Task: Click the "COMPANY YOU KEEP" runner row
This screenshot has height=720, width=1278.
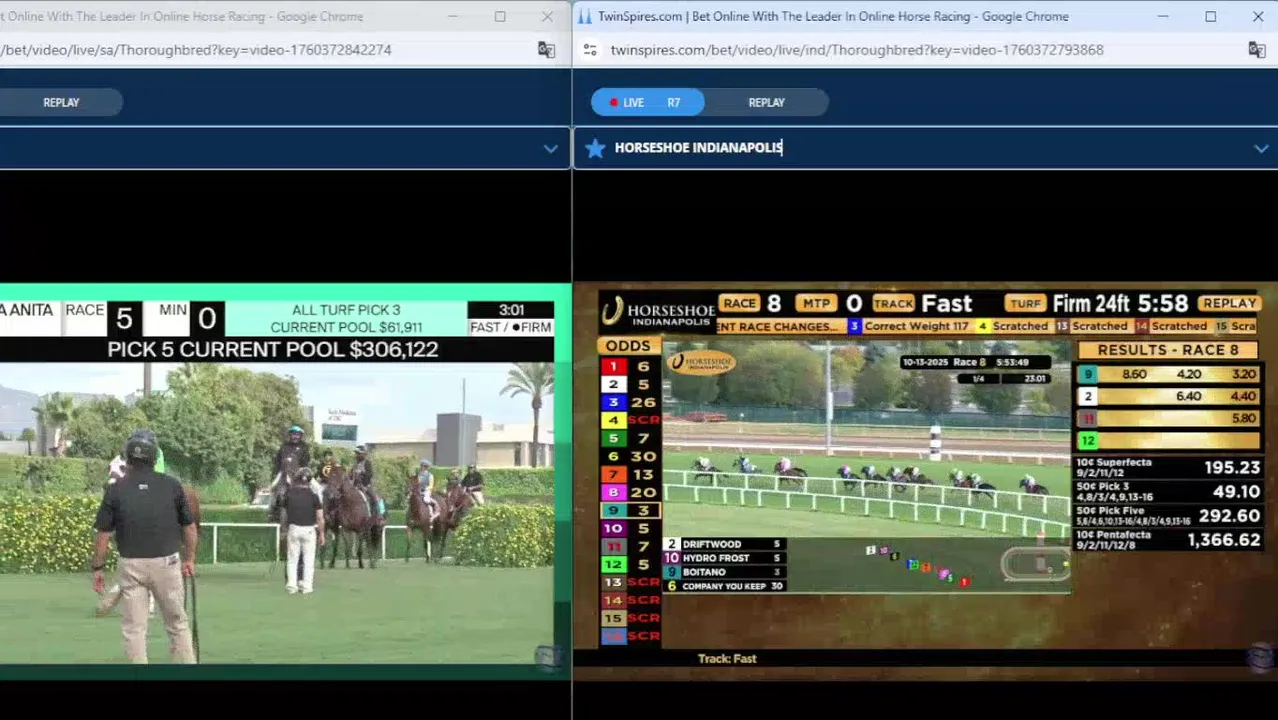Action: pos(725,586)
